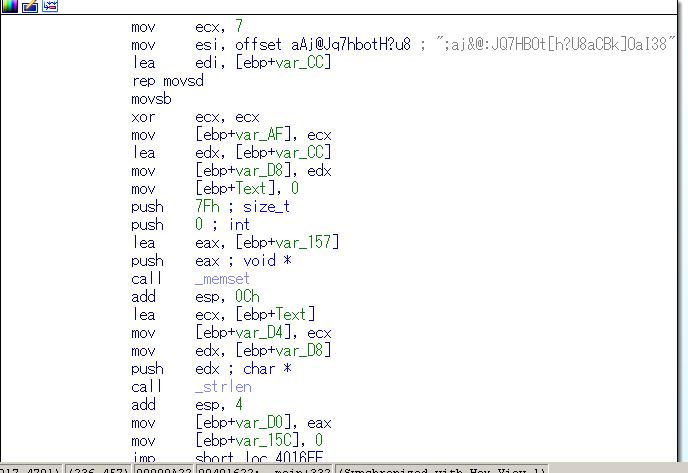Click the 'push 0 ; int' line
The image size is (688, 473).
click(x=190, y=225)
